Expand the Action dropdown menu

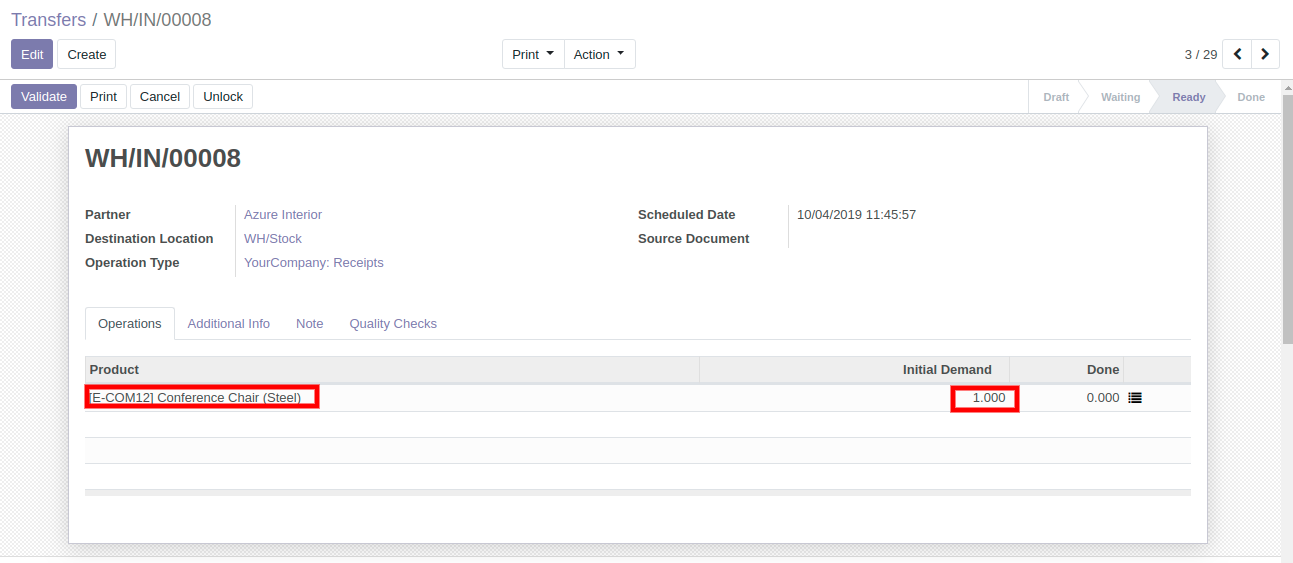[599, 54]
